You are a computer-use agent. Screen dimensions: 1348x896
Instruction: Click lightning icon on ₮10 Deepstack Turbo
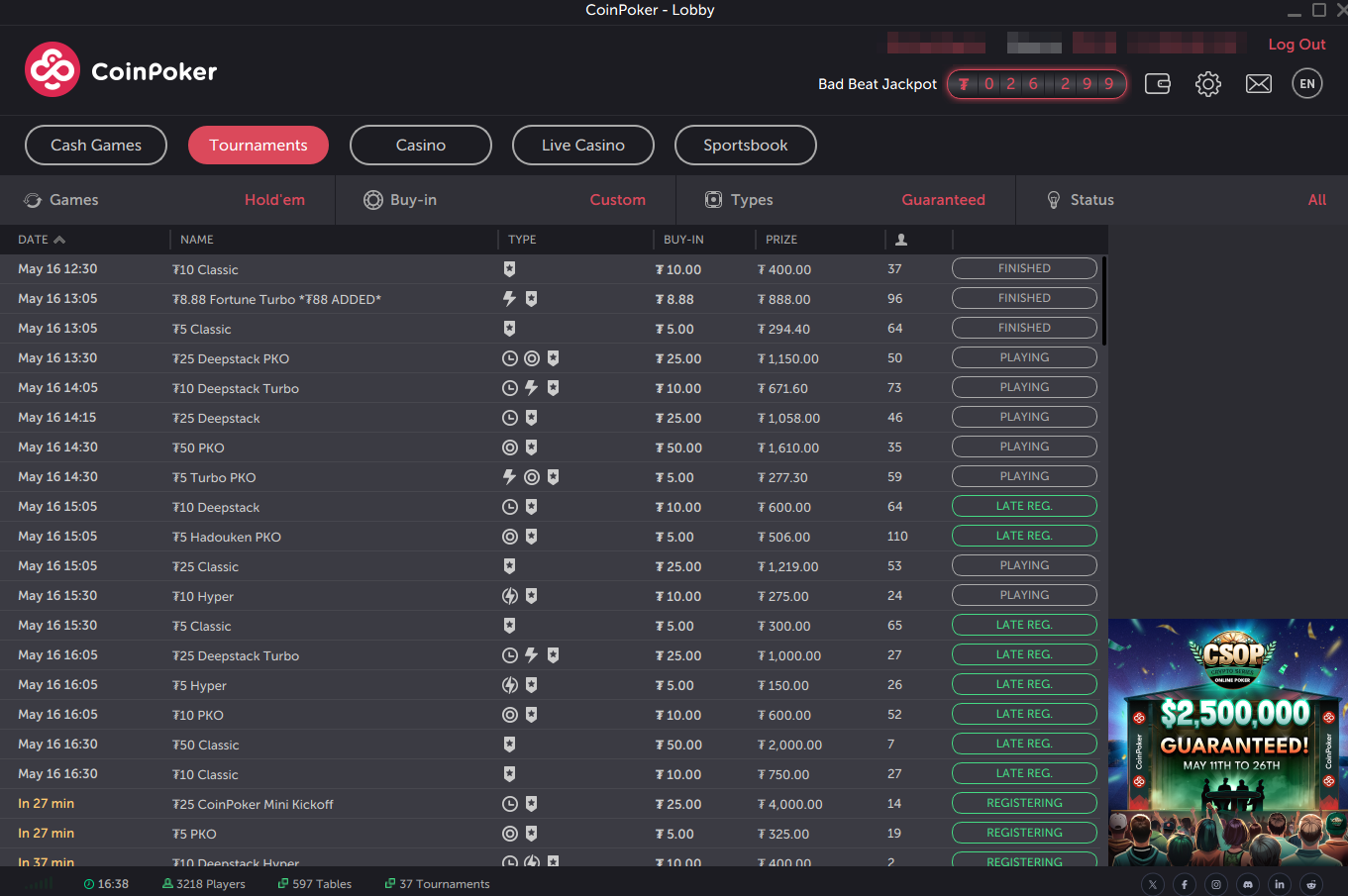[x=532, y=388]
